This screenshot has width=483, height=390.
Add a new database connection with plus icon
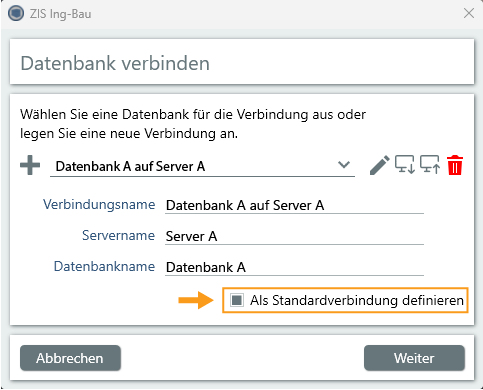(x=30, y=165)
